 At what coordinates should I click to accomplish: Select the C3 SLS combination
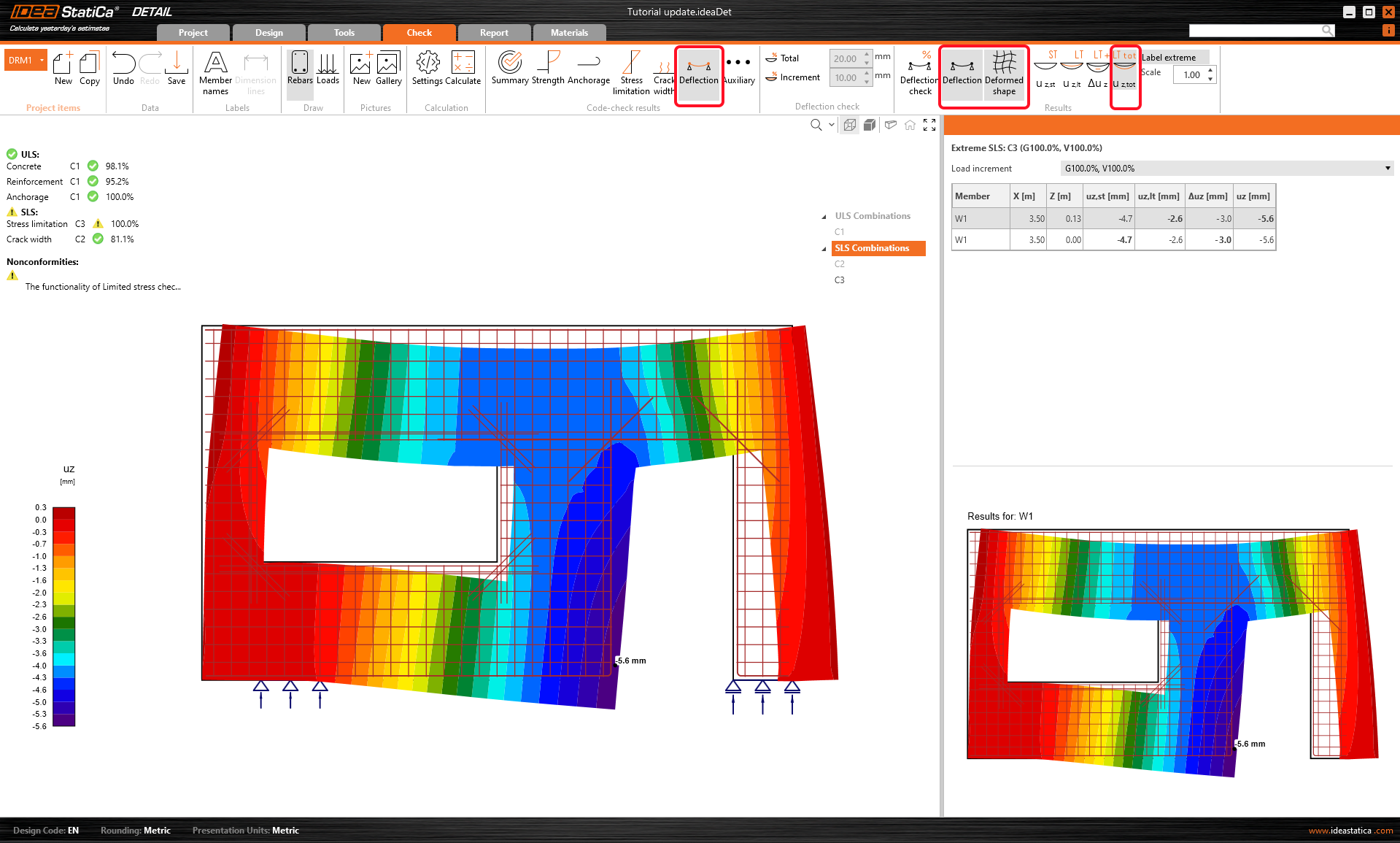[840, 280]
